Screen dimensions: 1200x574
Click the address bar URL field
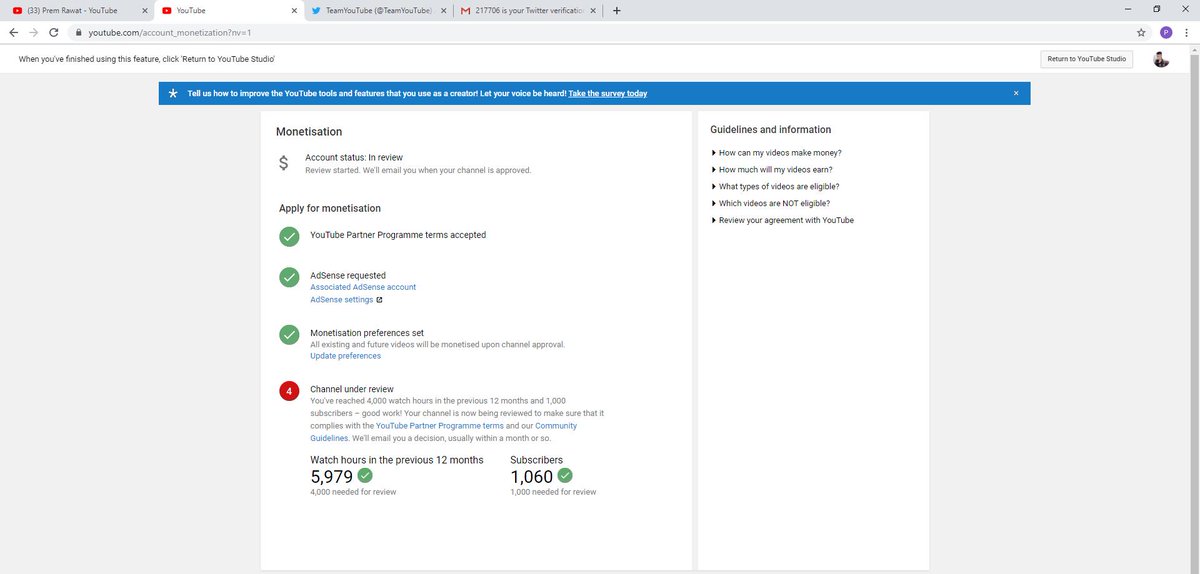(600, 32)
